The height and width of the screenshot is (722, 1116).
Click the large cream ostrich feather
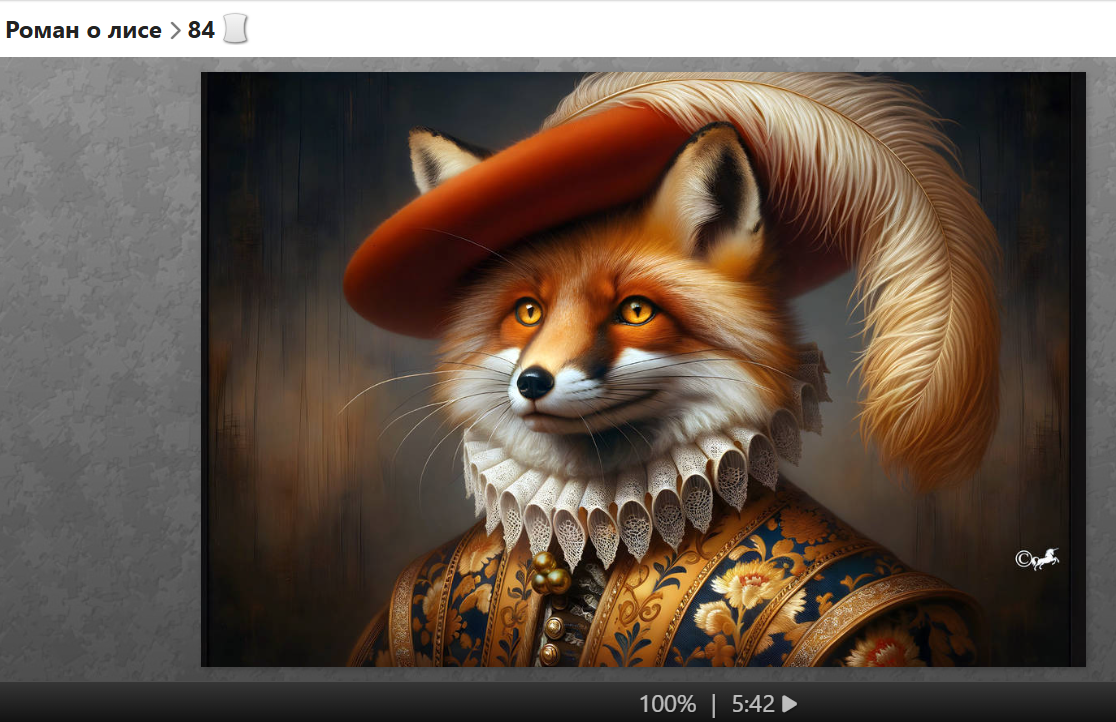tap(900, 250)
